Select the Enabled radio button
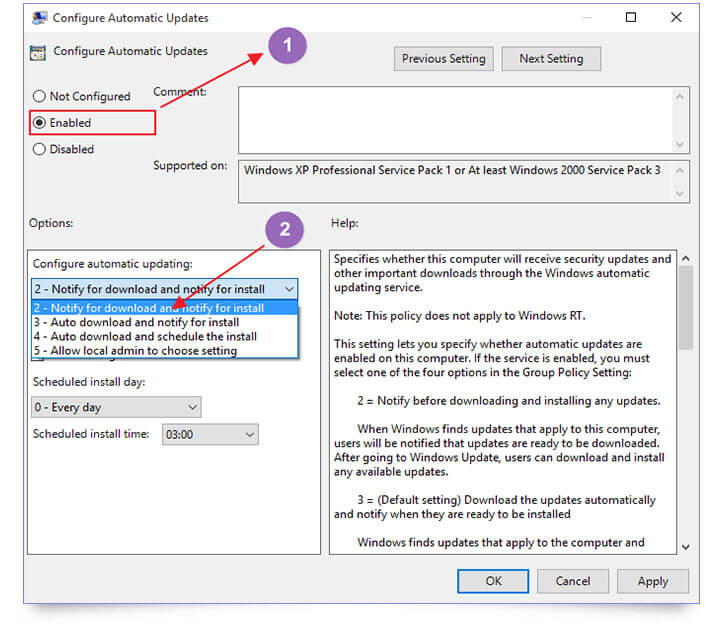 (x=39, y=122)
